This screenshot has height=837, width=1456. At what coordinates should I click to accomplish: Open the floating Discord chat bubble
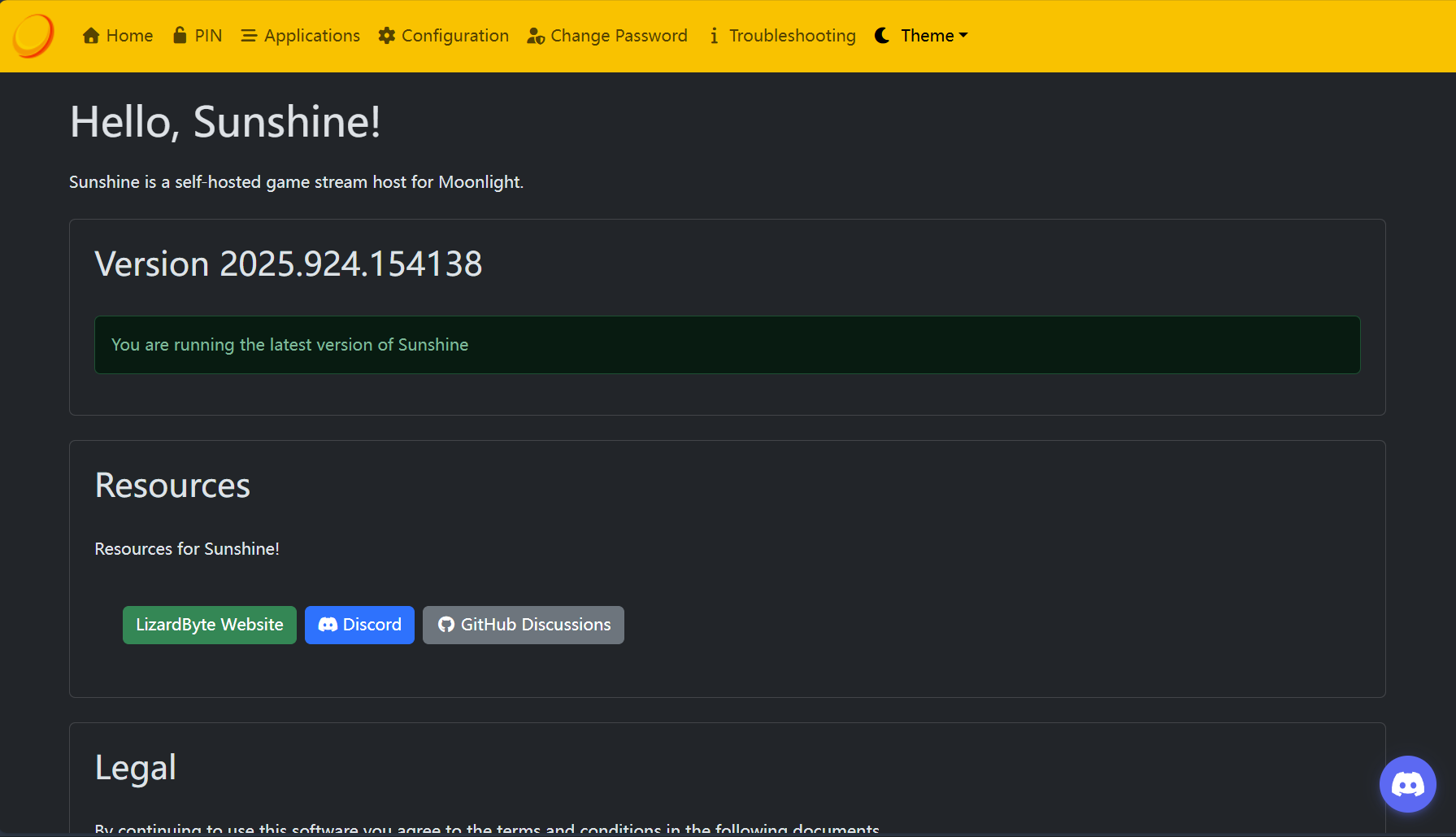point(1407,784)
